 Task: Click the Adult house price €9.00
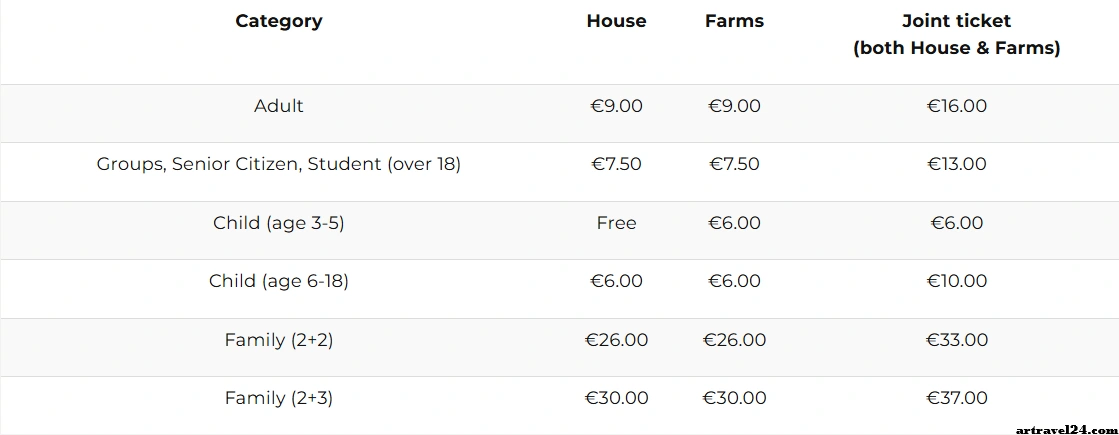coord(616,106)
